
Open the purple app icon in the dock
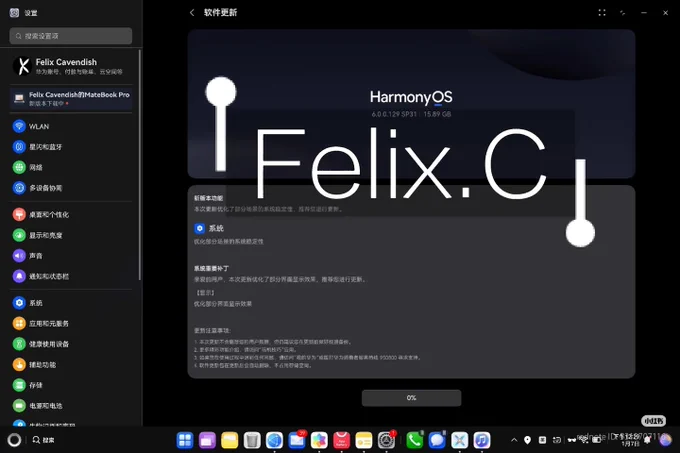click(x=207, y=440)
